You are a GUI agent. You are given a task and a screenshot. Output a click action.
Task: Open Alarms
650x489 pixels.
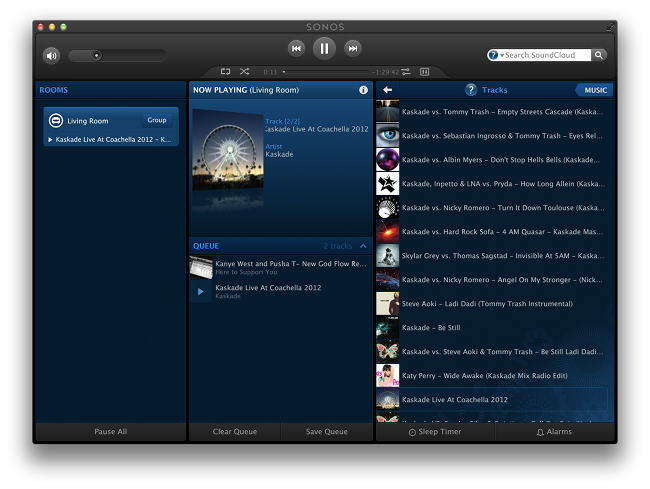pos(554,431)
